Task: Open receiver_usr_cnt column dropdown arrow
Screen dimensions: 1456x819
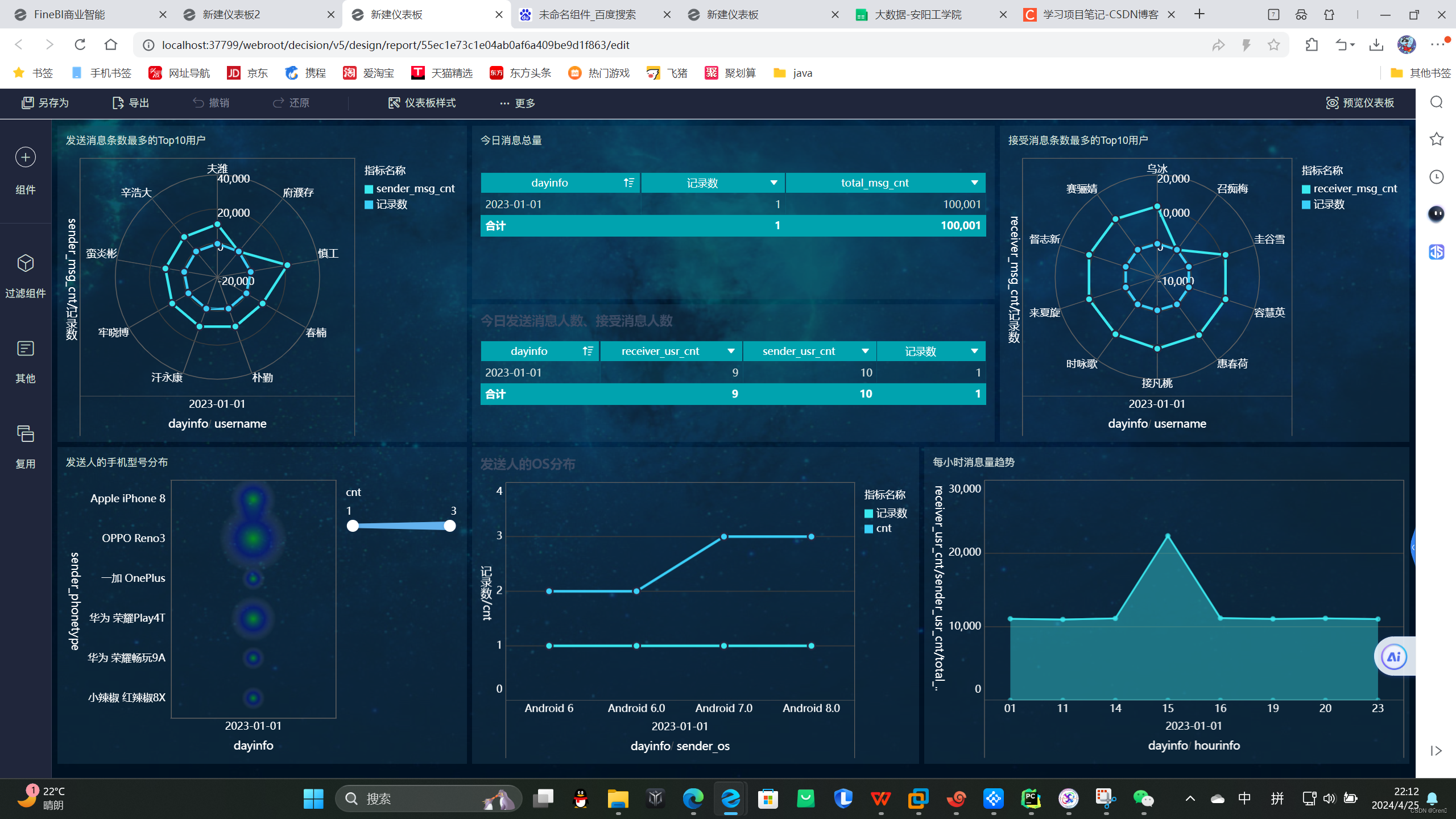Action: pyautogui.click(x=731, y=351)
